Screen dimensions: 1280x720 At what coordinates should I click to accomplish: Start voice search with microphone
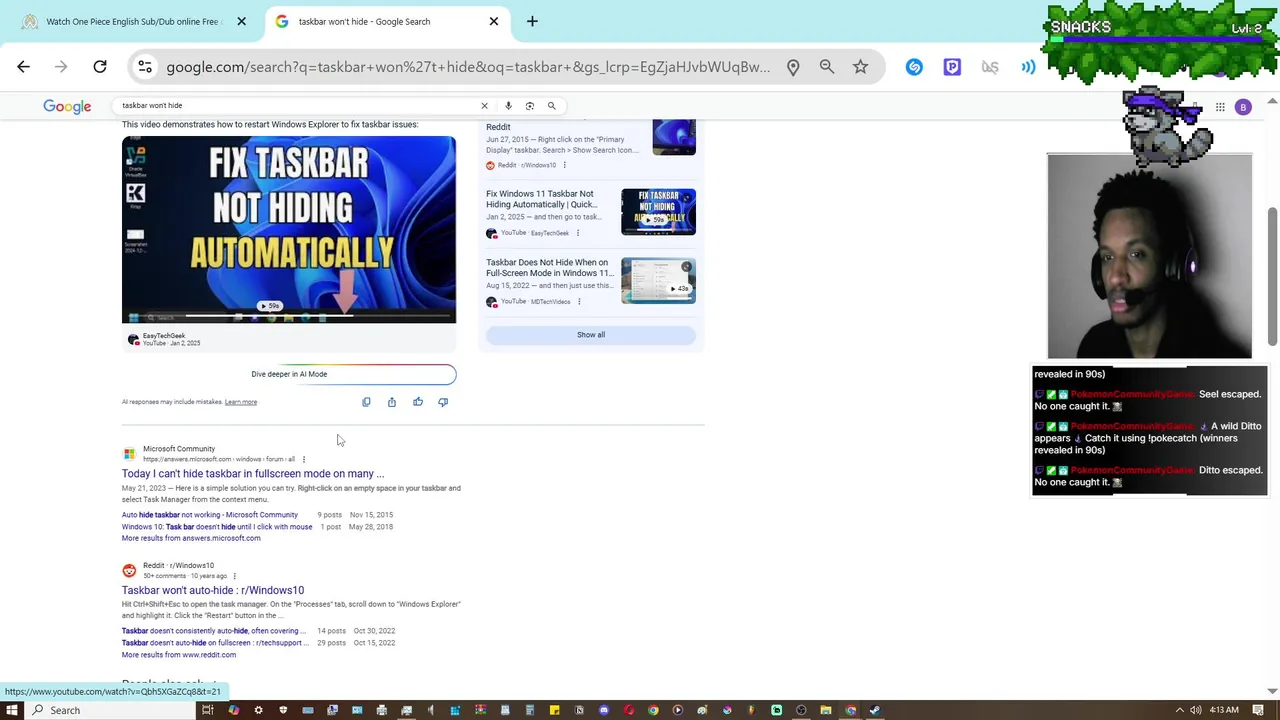pyautogui.click(x=508, y=105)
